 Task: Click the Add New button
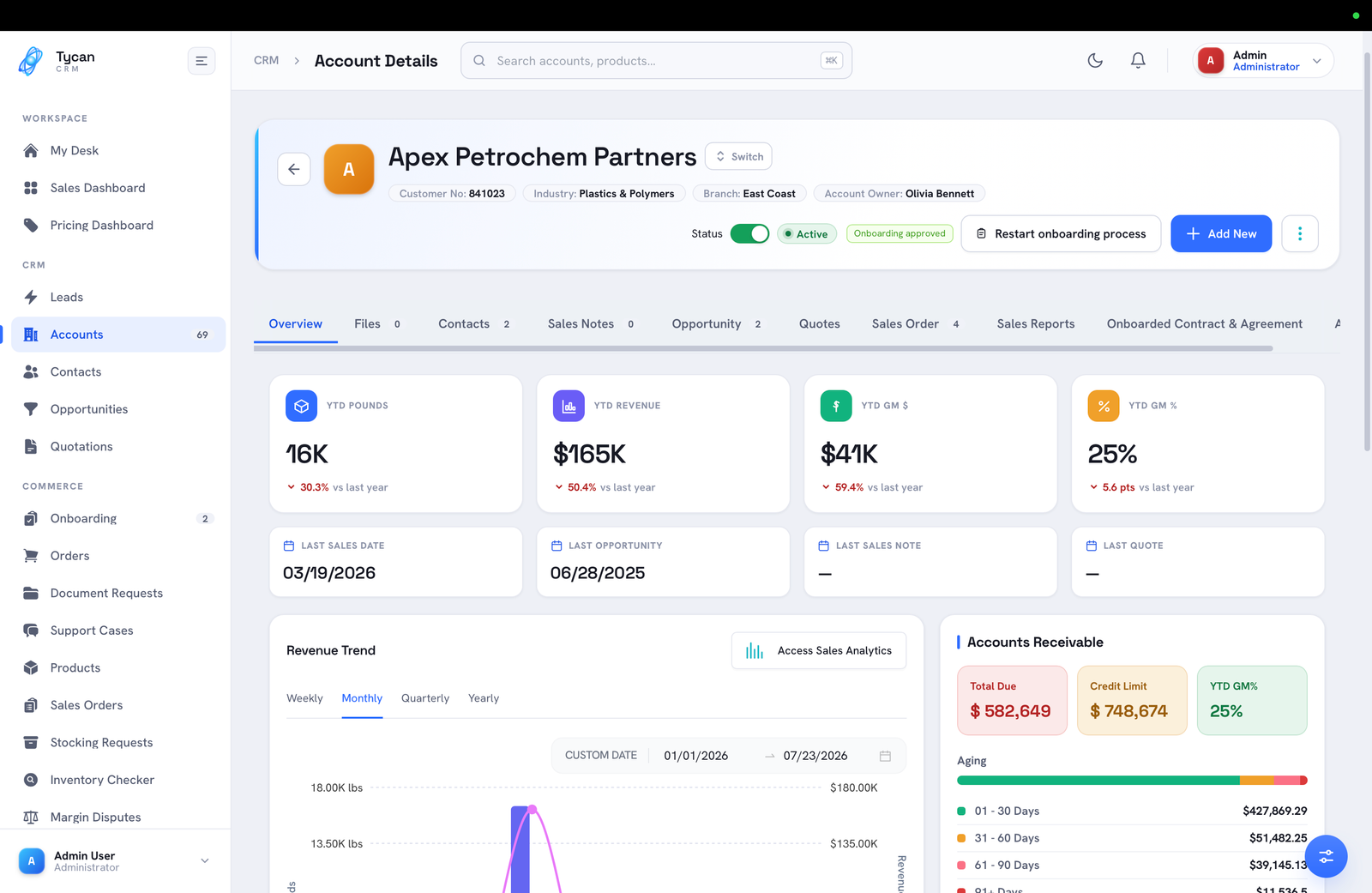tap(1221, 233)
